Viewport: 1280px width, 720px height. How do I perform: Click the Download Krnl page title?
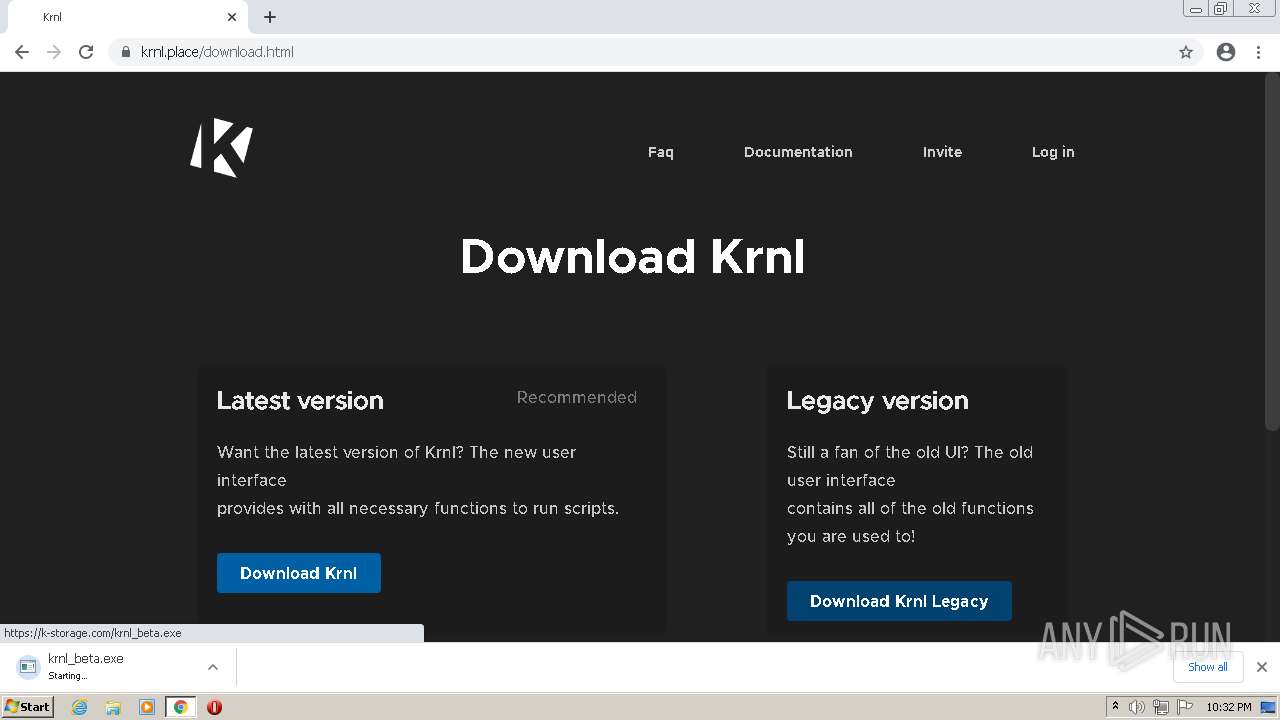click(x=632, y=257)
